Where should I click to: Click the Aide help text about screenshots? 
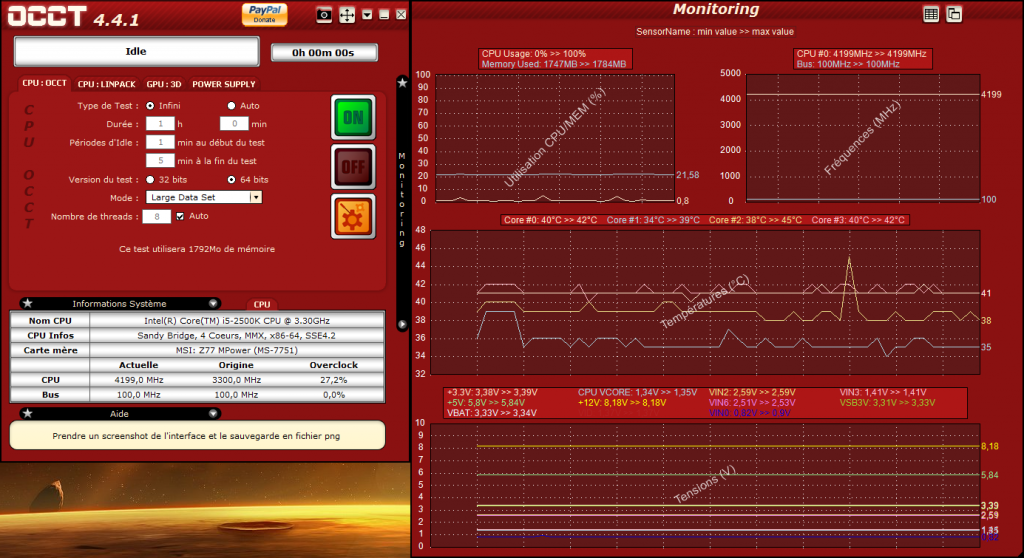[x=197, y=436]
